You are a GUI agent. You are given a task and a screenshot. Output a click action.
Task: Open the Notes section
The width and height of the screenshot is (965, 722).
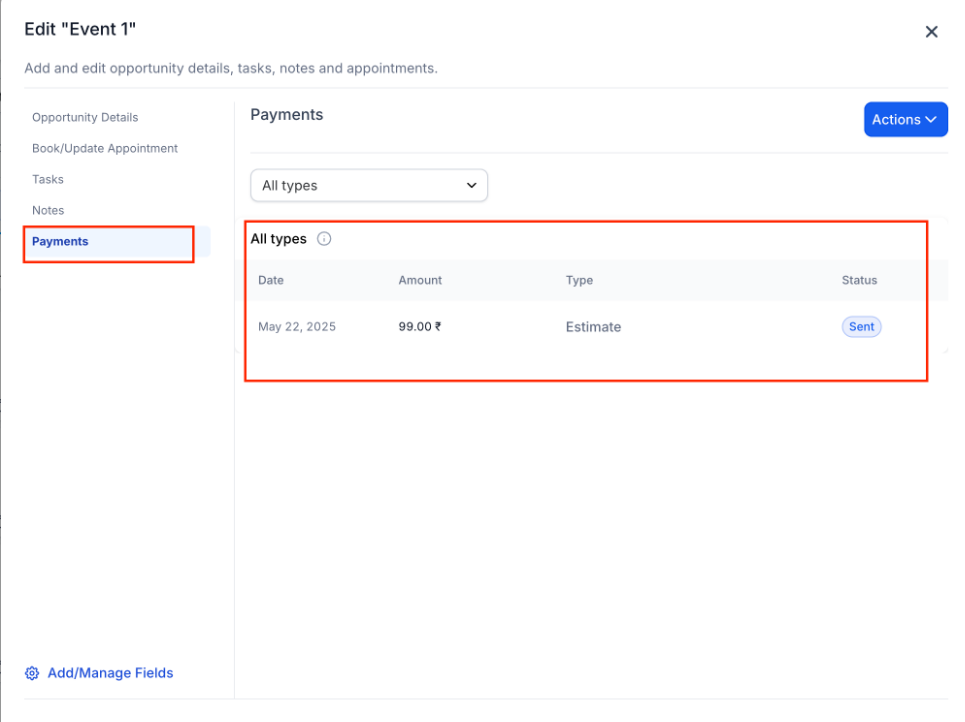[48, 211]
